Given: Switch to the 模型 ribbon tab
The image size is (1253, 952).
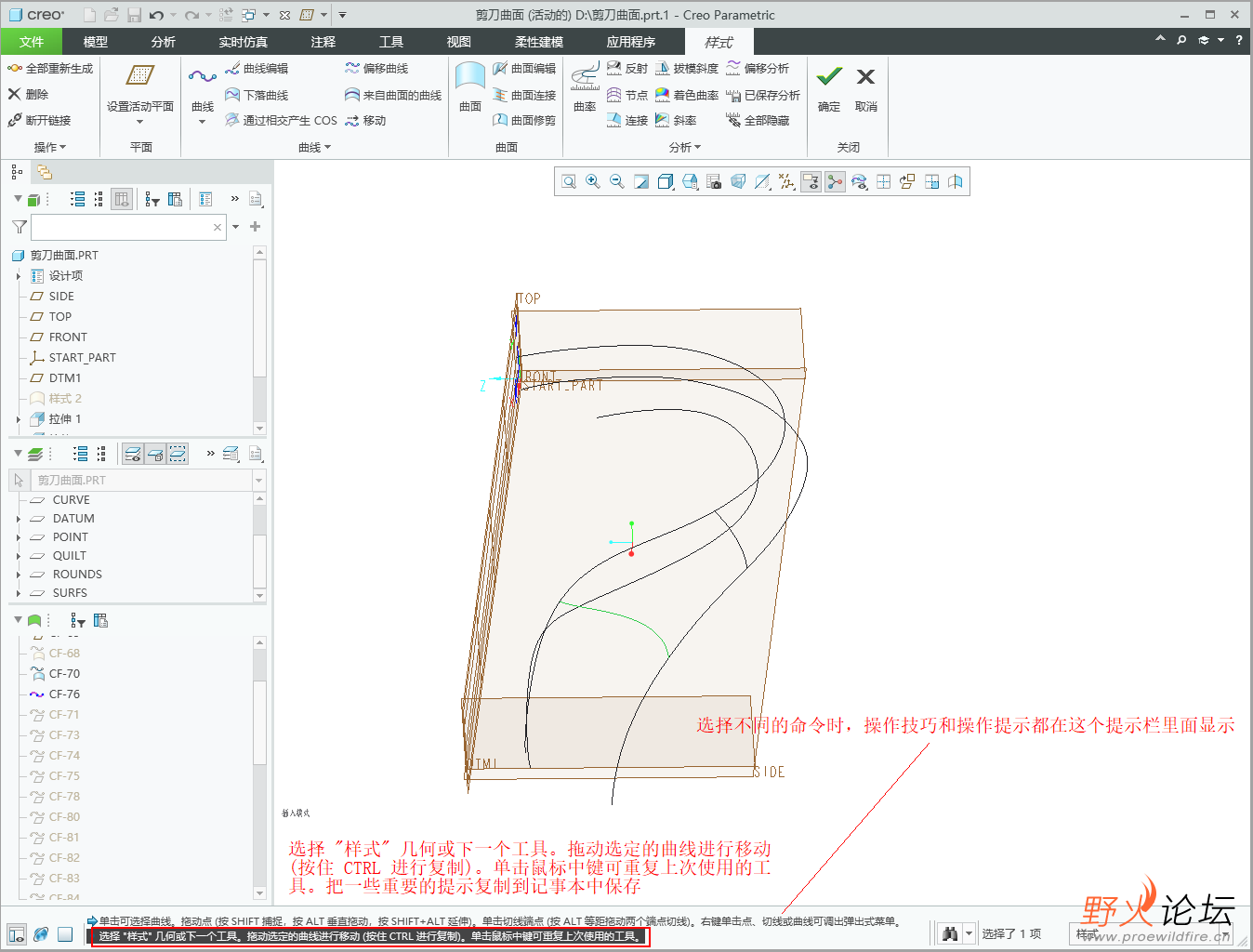Looking at the screenshot, I should [x=96, y=42].
